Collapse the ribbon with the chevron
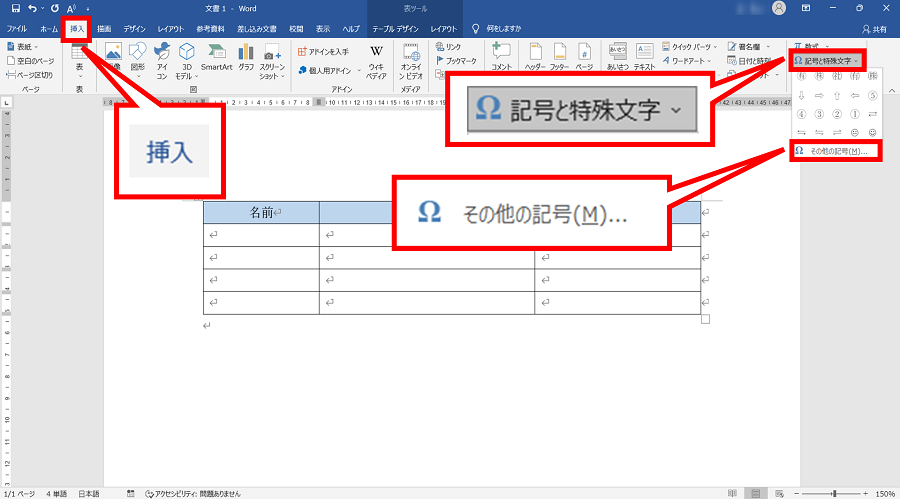Viewport: 900px width, 499px height. [x=891, y=91]
